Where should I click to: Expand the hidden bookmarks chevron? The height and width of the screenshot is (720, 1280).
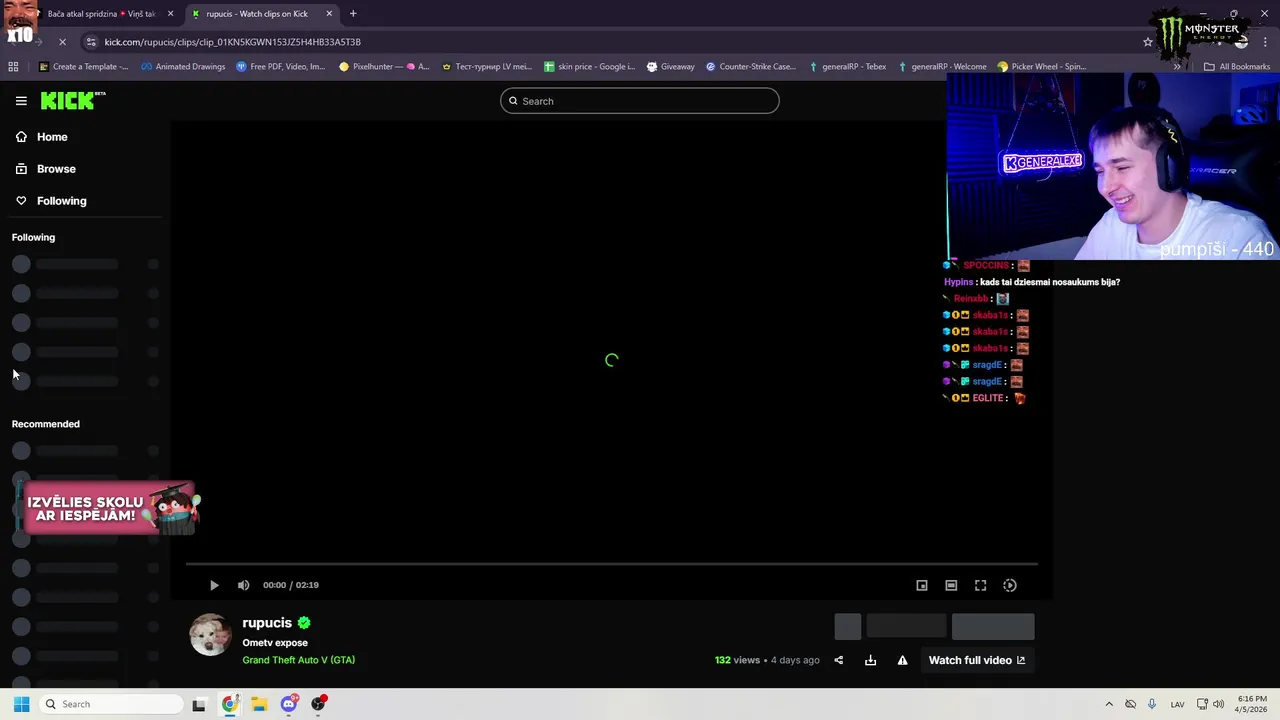[x=1177, y=67]
